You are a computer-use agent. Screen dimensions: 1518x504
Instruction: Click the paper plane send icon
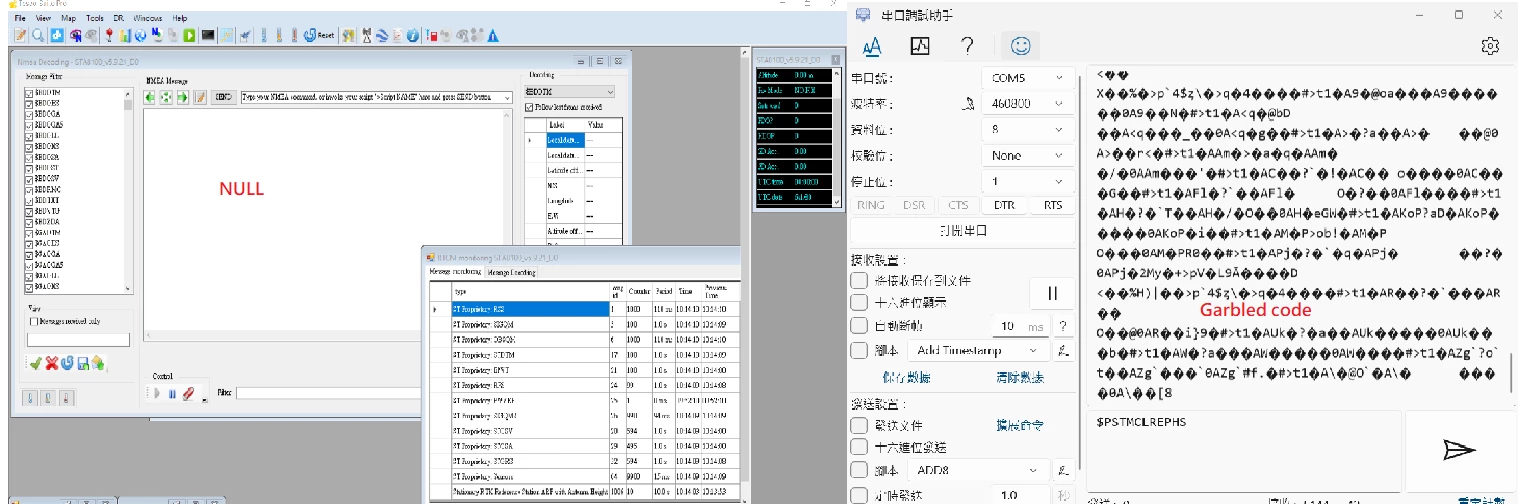click(x=1459, y=450)
